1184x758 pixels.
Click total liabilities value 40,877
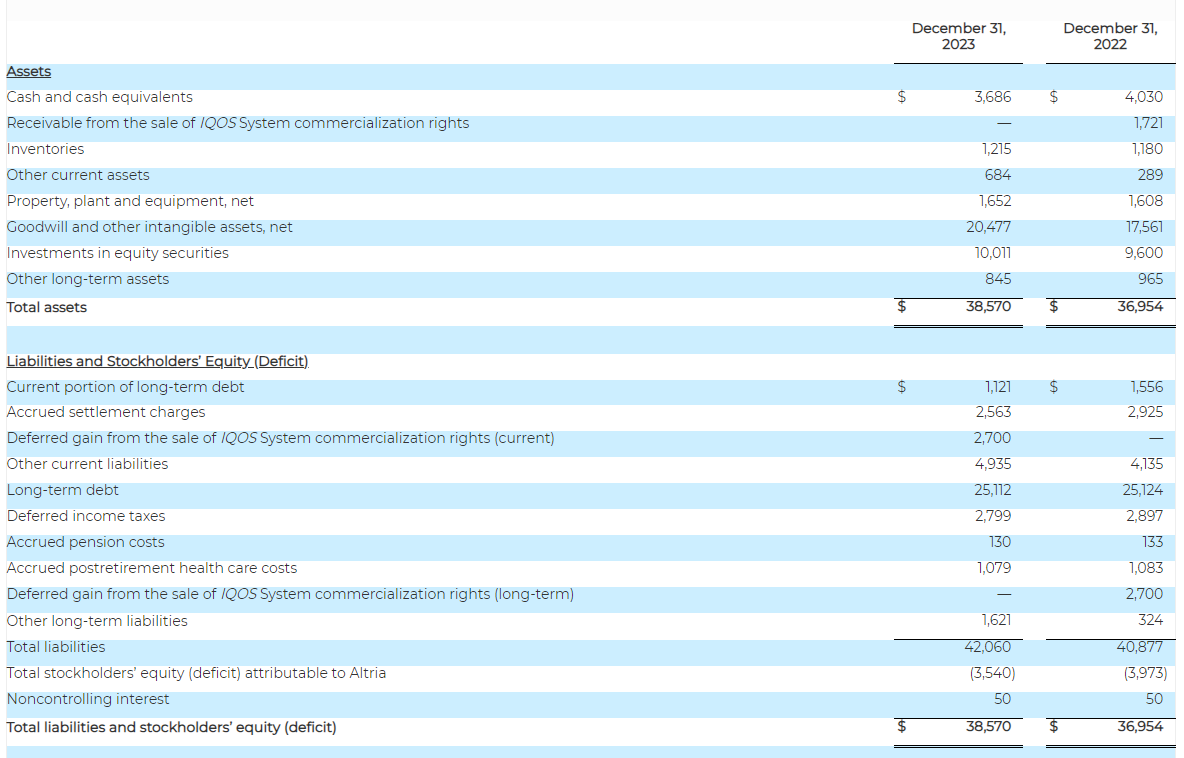[1140, 647]
